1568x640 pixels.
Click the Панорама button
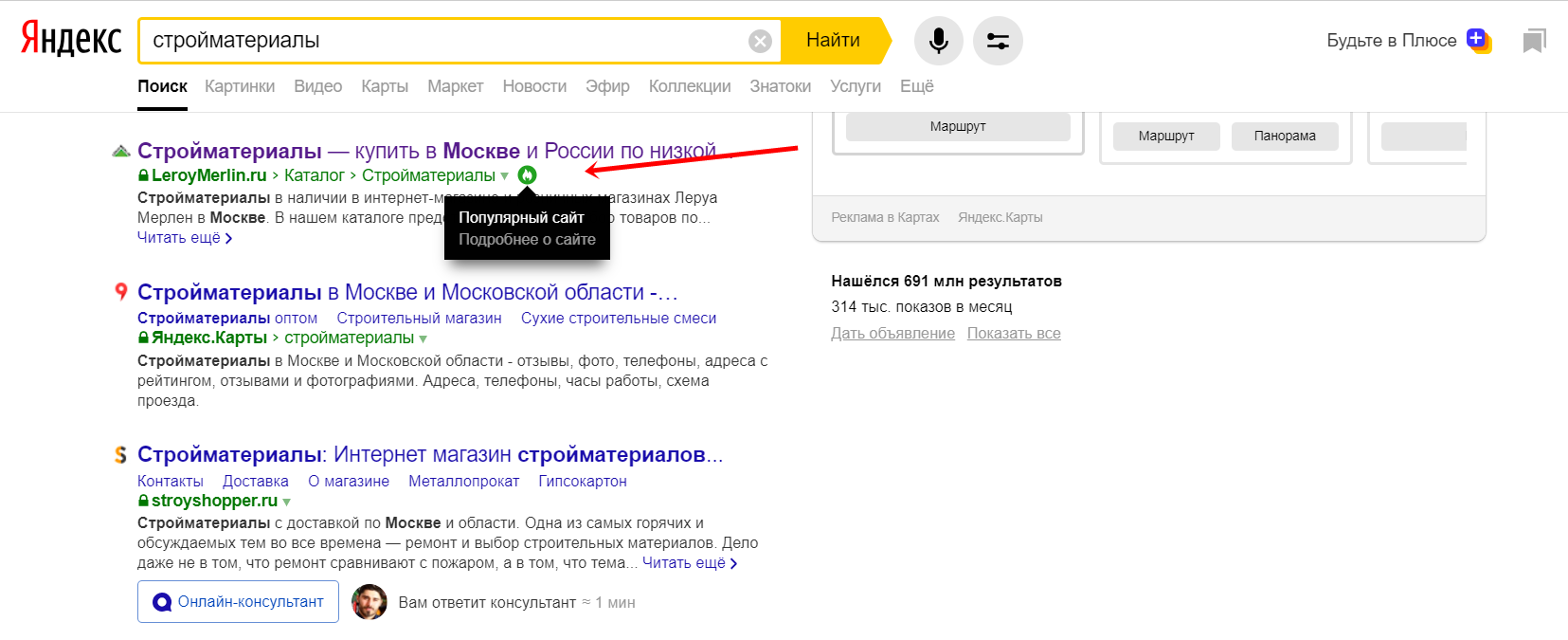[1284, 136]
